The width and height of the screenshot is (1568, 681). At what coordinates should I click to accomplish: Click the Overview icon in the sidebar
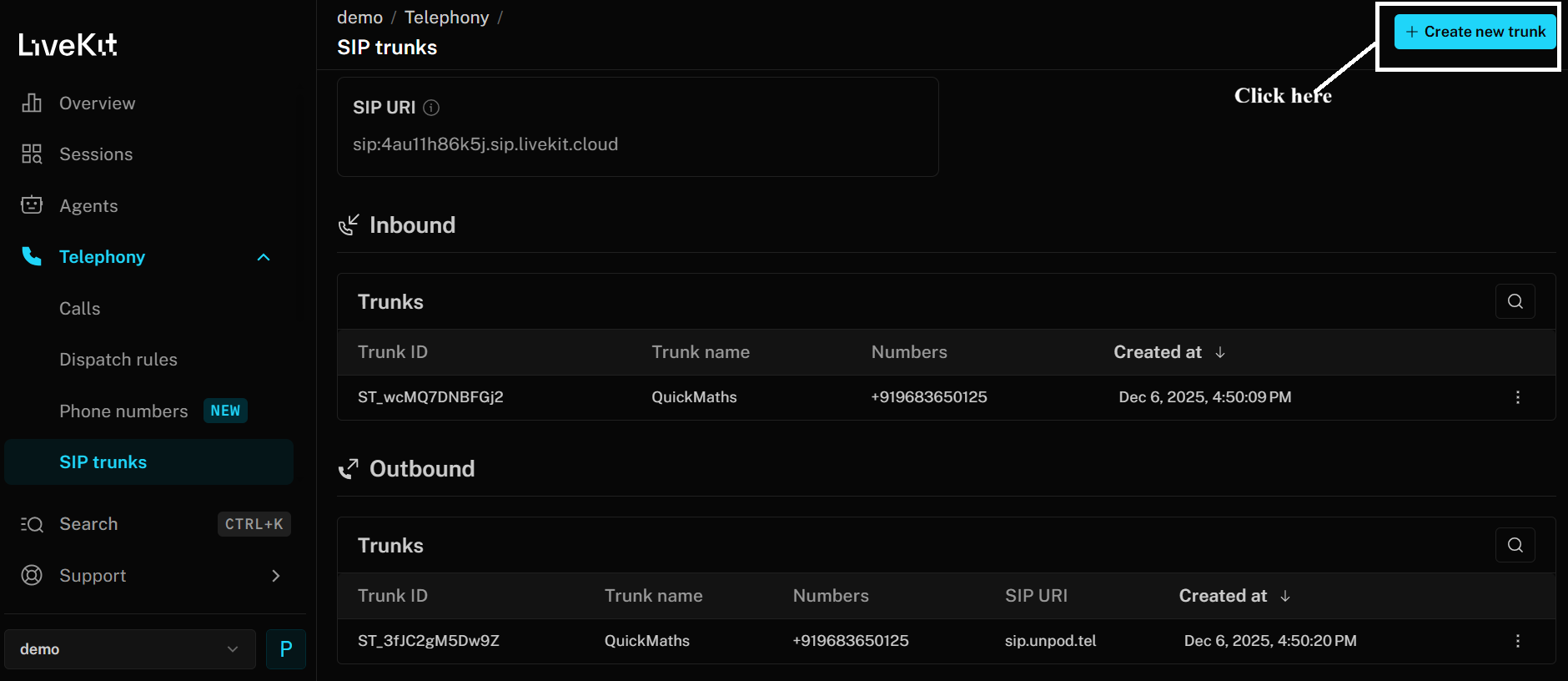(32, 103)
